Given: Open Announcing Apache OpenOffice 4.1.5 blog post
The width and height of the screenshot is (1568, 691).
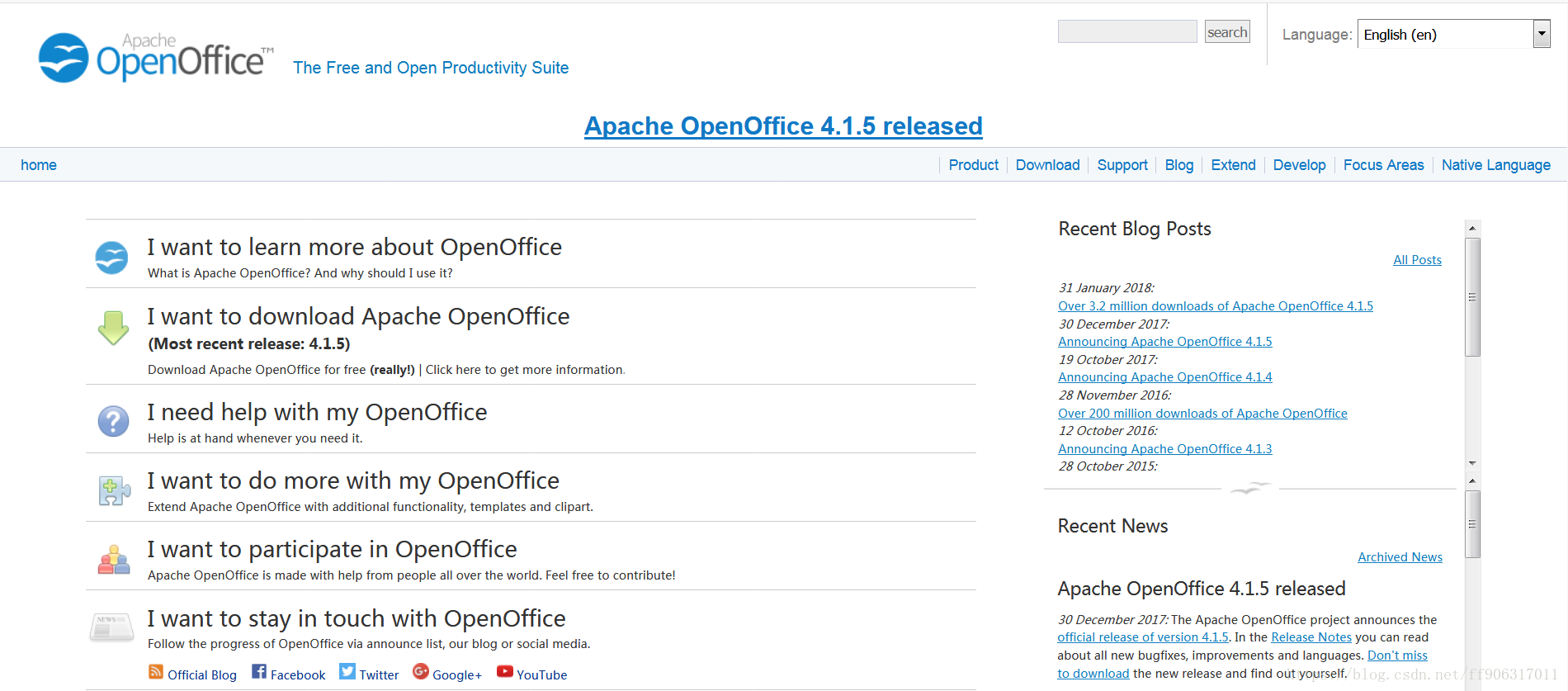Looking at the screenshot, I should point(1165,342).
